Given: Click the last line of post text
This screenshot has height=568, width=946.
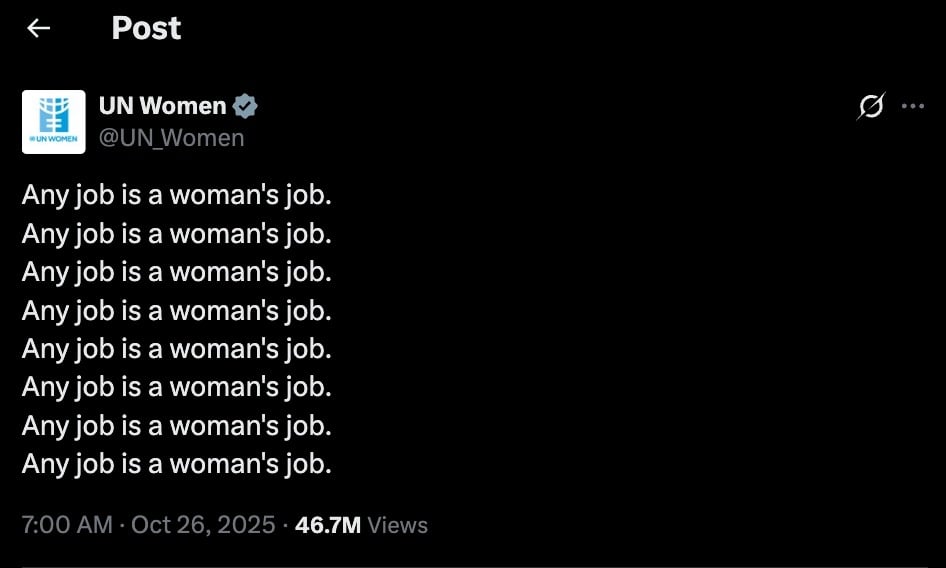Looking at the screenshot, I should (x=176, y=463).
